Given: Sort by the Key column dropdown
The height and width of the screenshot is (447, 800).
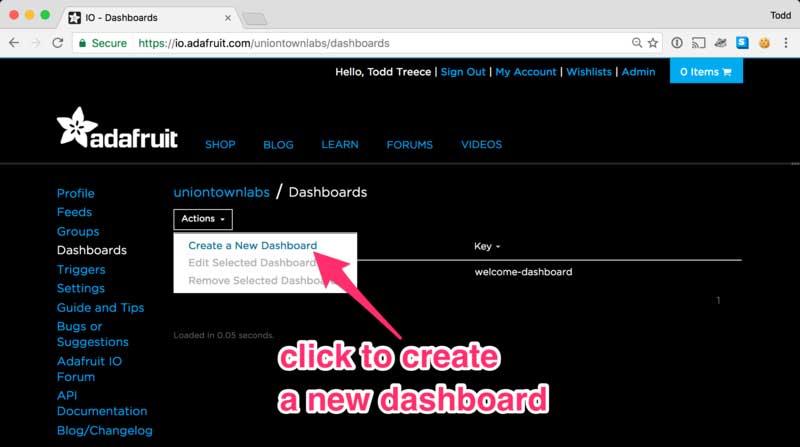Looking at the screenshot, I should [x=487, y=246].
